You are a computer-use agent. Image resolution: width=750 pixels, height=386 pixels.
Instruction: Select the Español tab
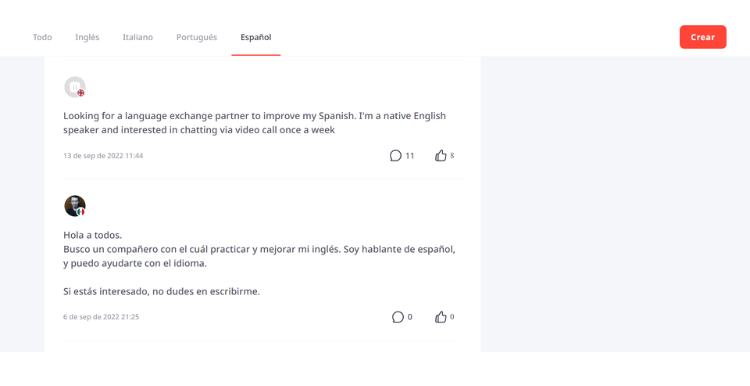click(256, 37)
